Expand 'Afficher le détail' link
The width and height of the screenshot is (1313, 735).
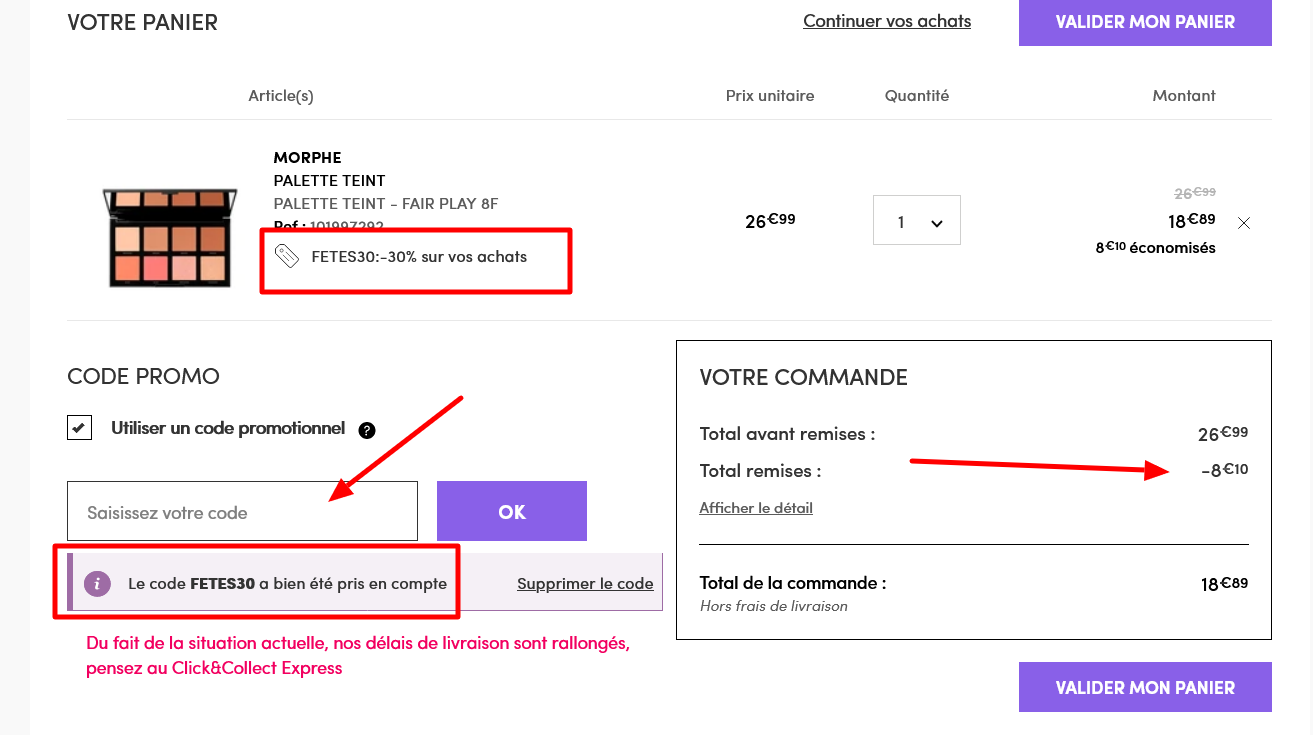(x=756, y=508)
